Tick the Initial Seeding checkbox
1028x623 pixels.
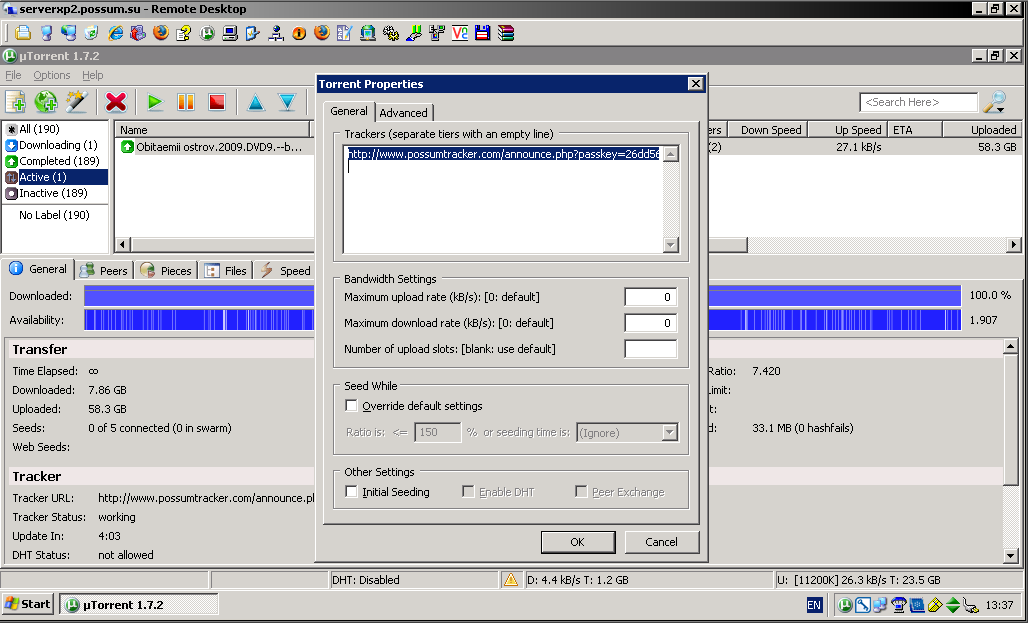point(351,492)
